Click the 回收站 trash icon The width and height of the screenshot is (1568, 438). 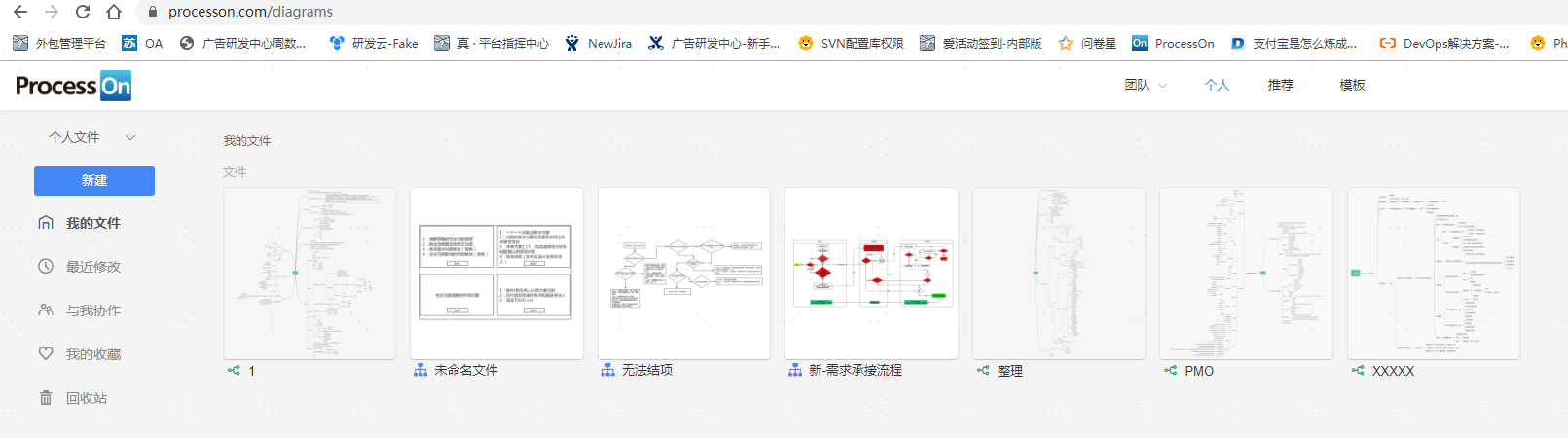(x=46, y=397)
